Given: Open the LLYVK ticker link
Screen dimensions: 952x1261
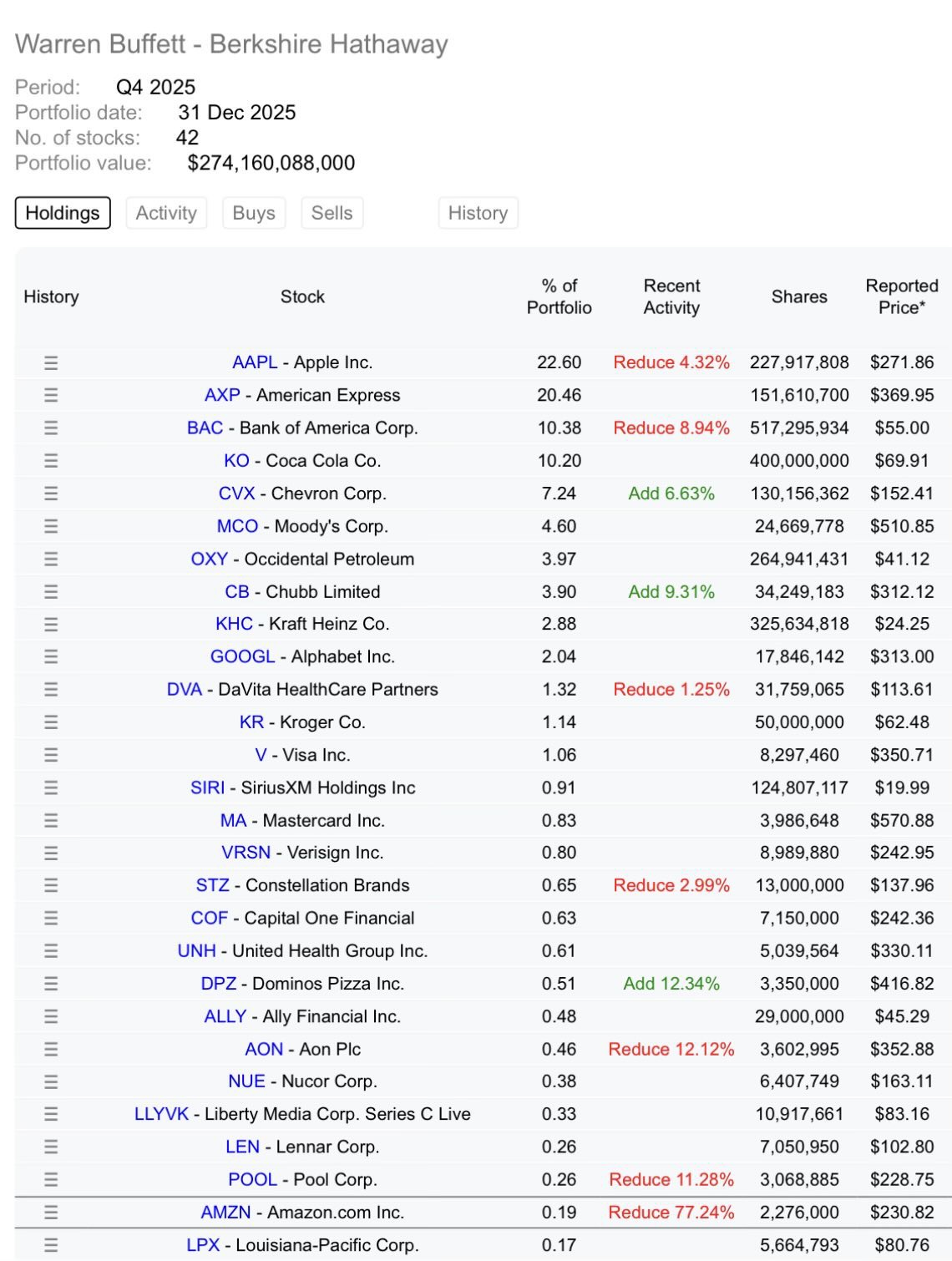Looking at the screenshot, I should [161, 1114].
